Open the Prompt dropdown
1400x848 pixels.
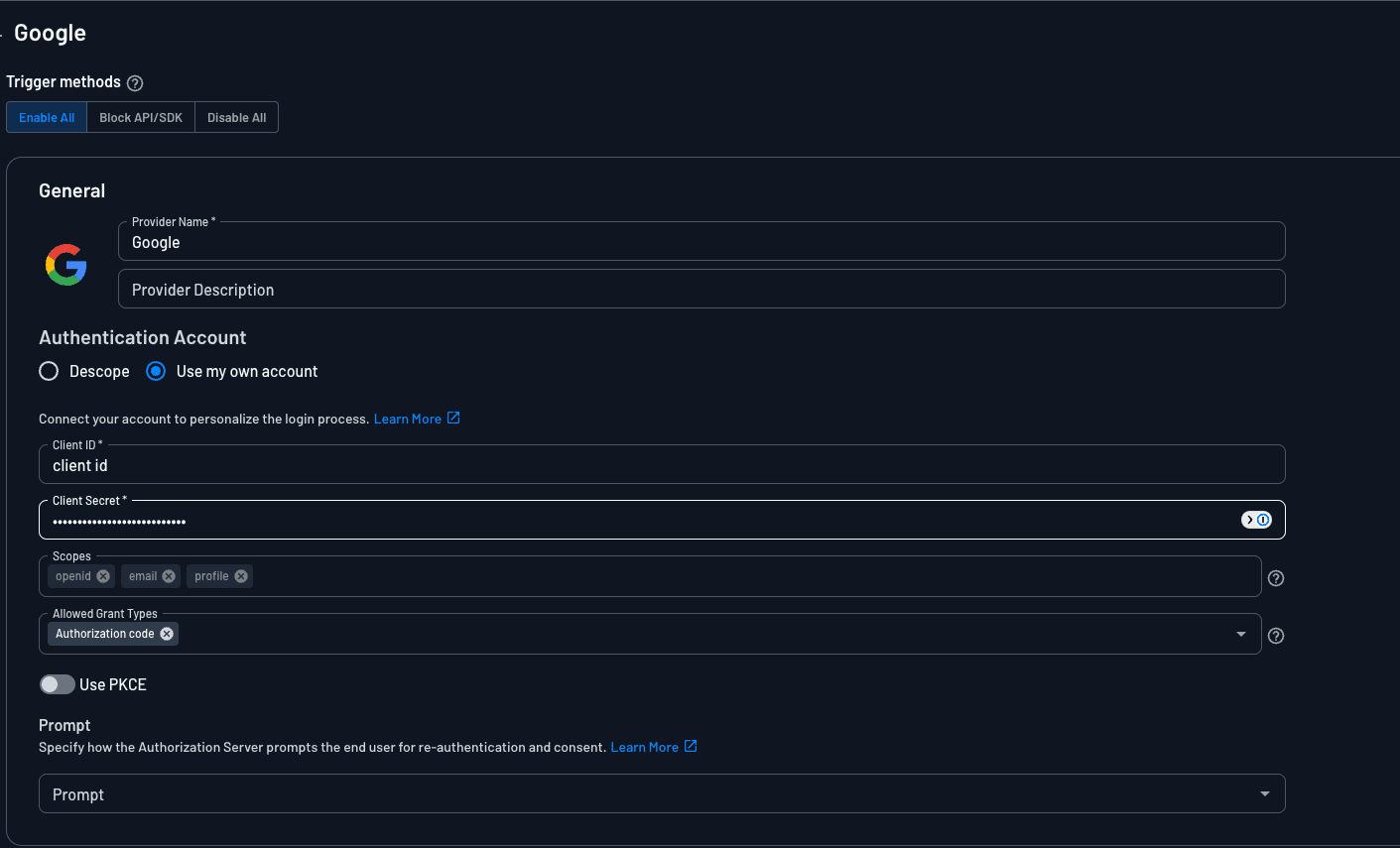coord(662,793)
